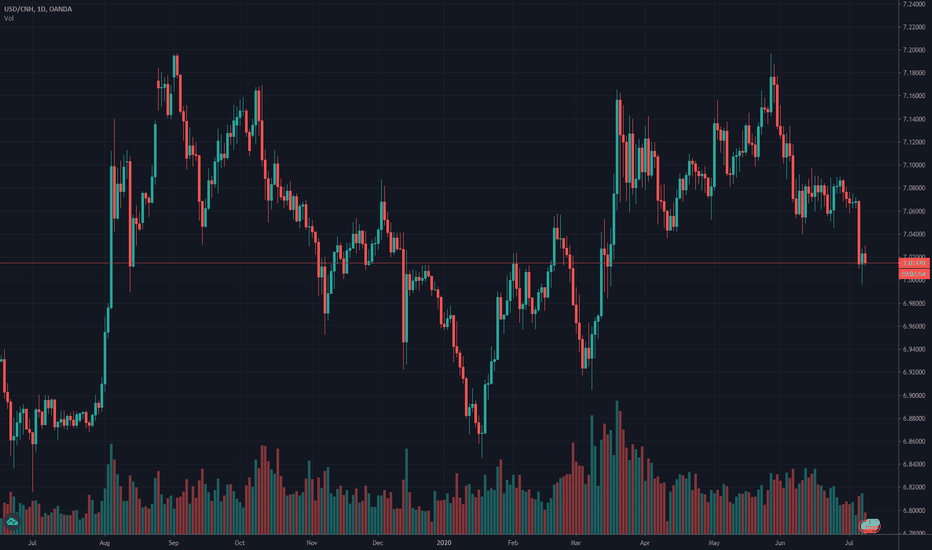
Task: Click the September peak candle near 7.19
Action: click(x=175, y=66)
